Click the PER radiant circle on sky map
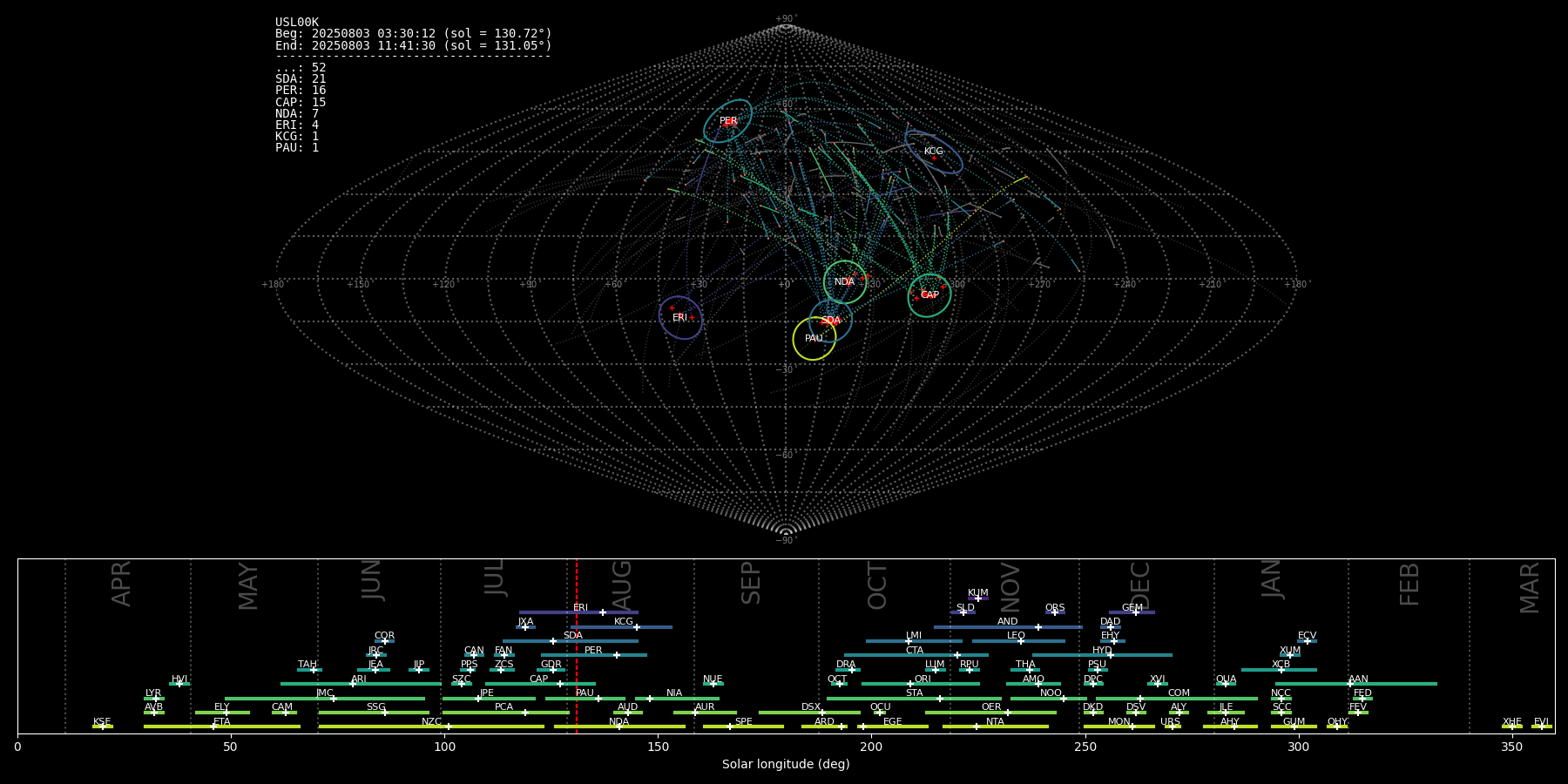The width and height of the screenshot is (1568, 784). (727, 121)
